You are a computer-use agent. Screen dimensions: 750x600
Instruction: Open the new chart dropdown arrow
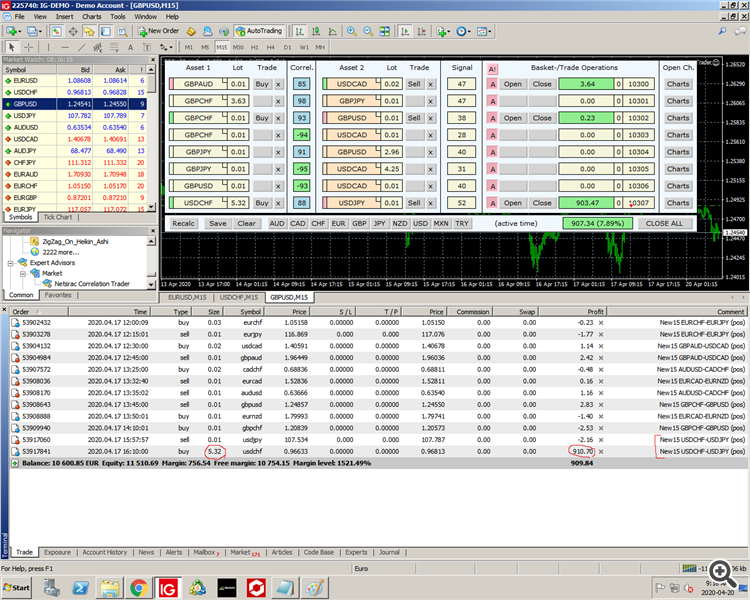pos(19,31)
